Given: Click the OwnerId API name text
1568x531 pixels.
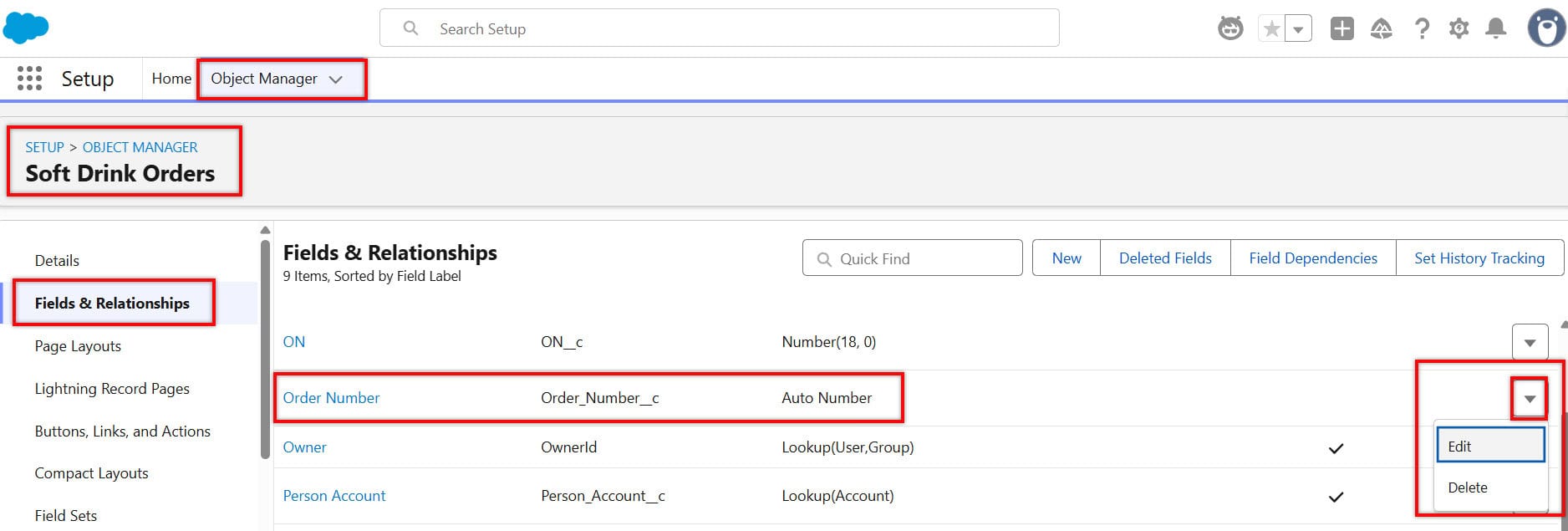Looking at the screenshot, I should point(568,447).
